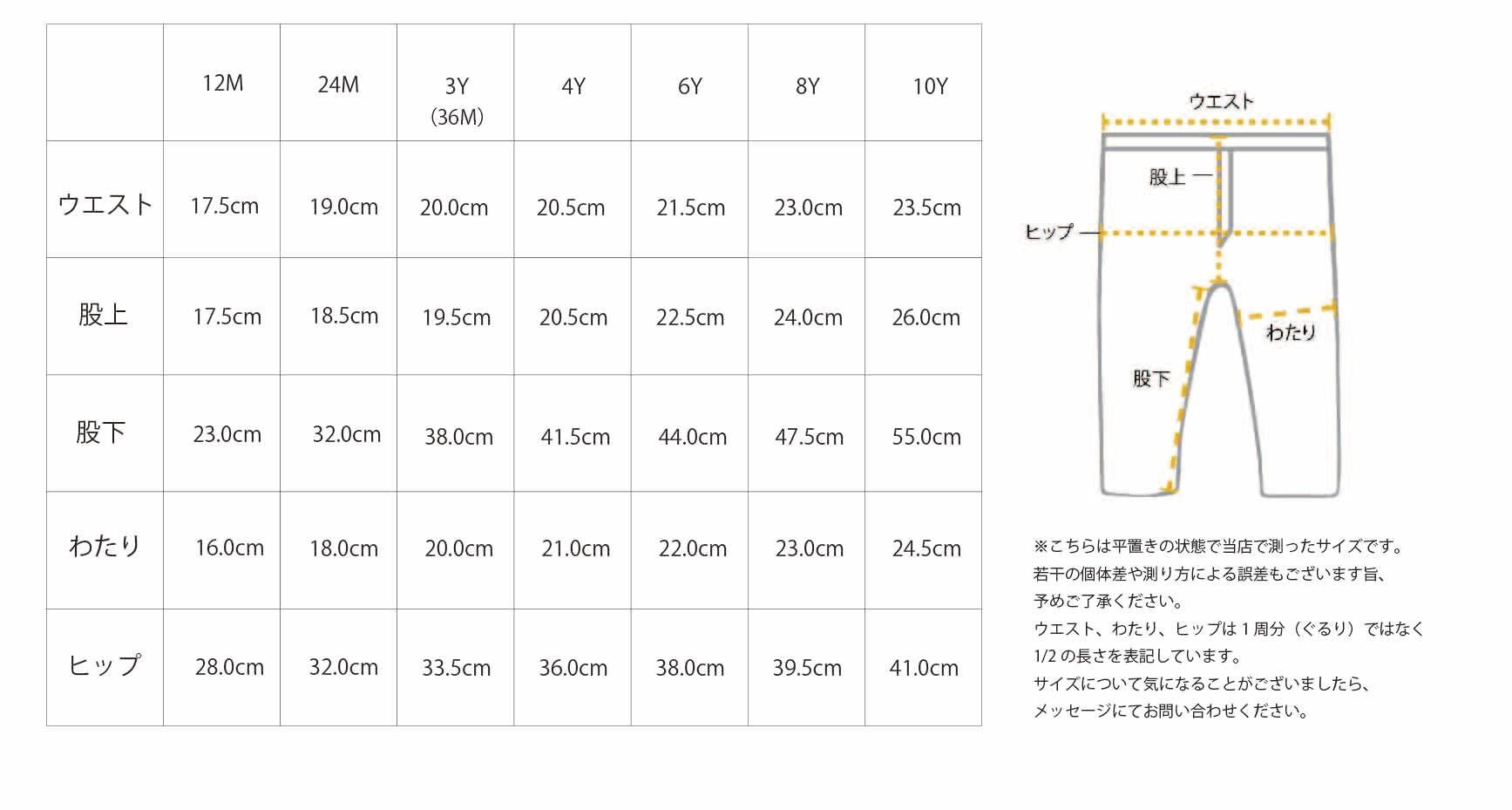Click the 股下 label on the pants diagram
The image size is (1512, 810).
click(x=1150, y=378)
